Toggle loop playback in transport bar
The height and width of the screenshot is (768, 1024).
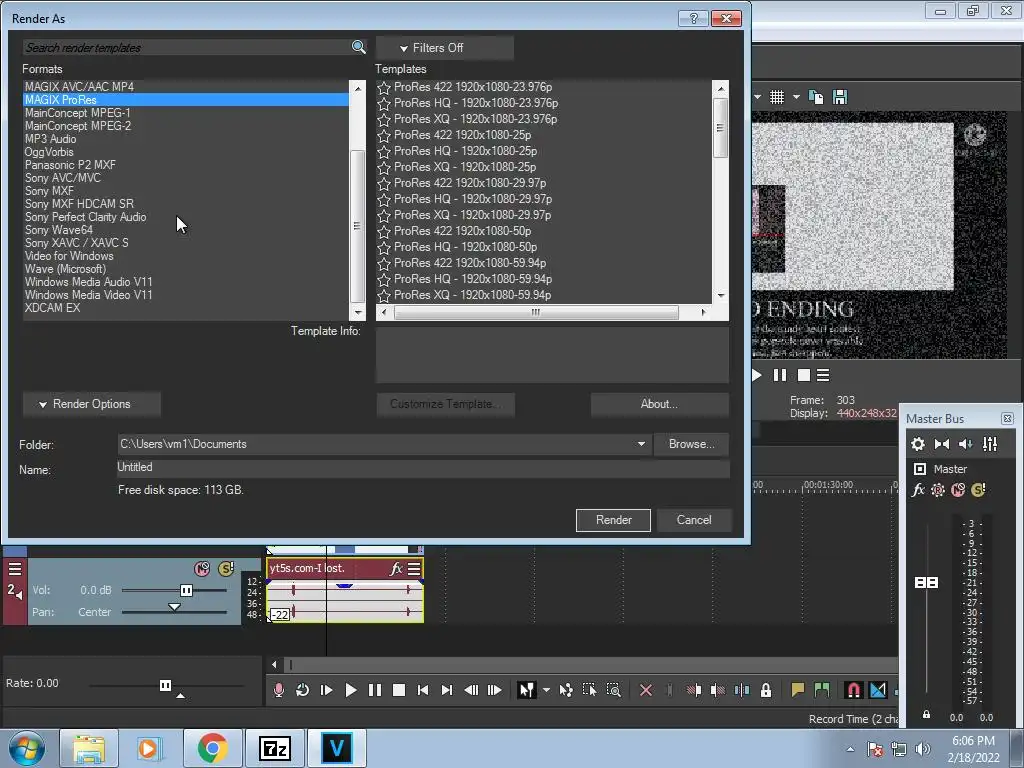(302, 690)
